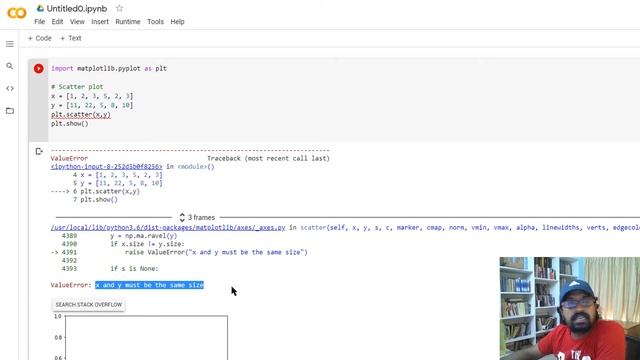Open the table of contents sidebar
Image resolution: width=640 pixels, height=360 pixels.
click(x=10, y=44)
